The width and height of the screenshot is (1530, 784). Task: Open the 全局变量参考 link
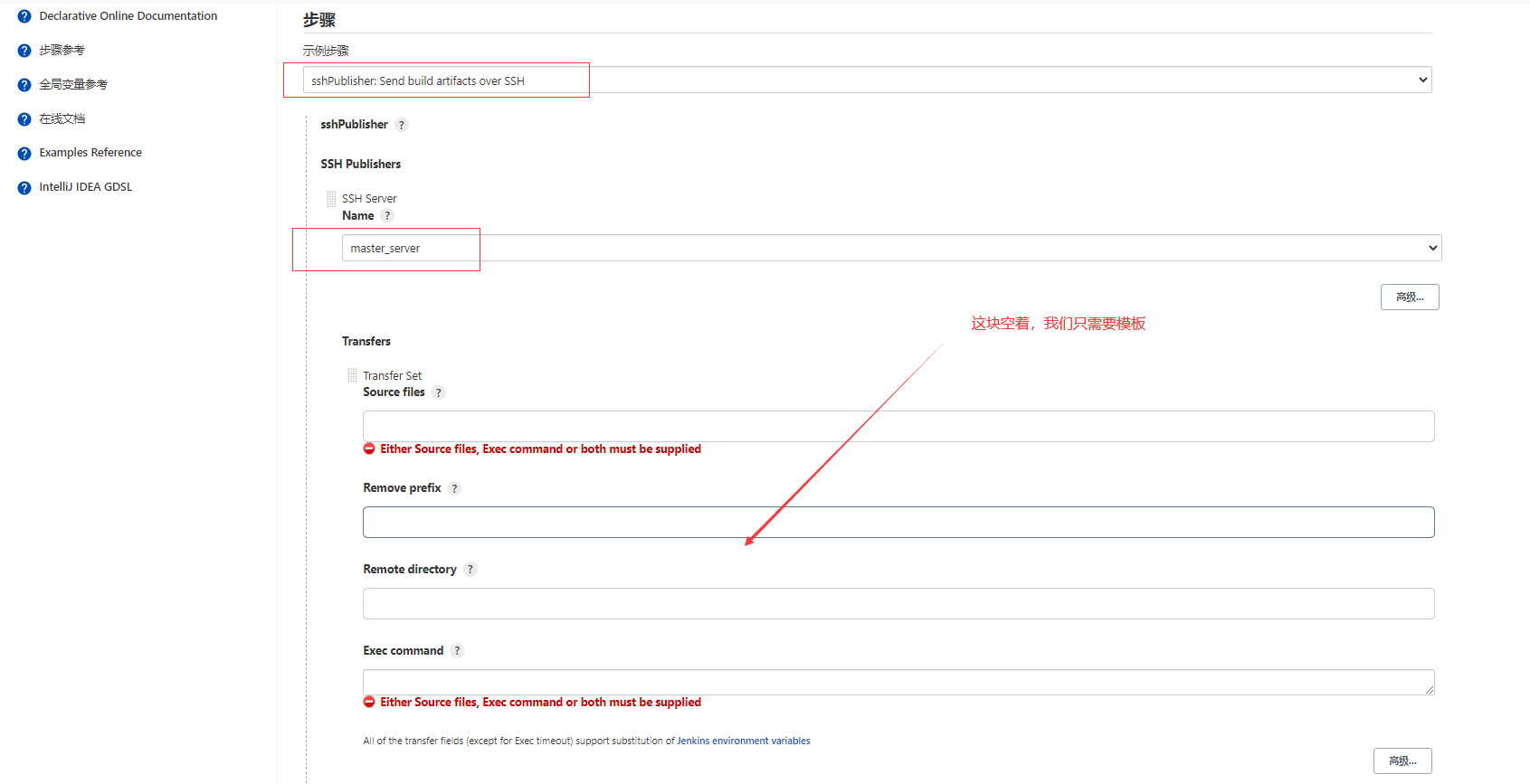pyautogui.click(x=73, y=85)
